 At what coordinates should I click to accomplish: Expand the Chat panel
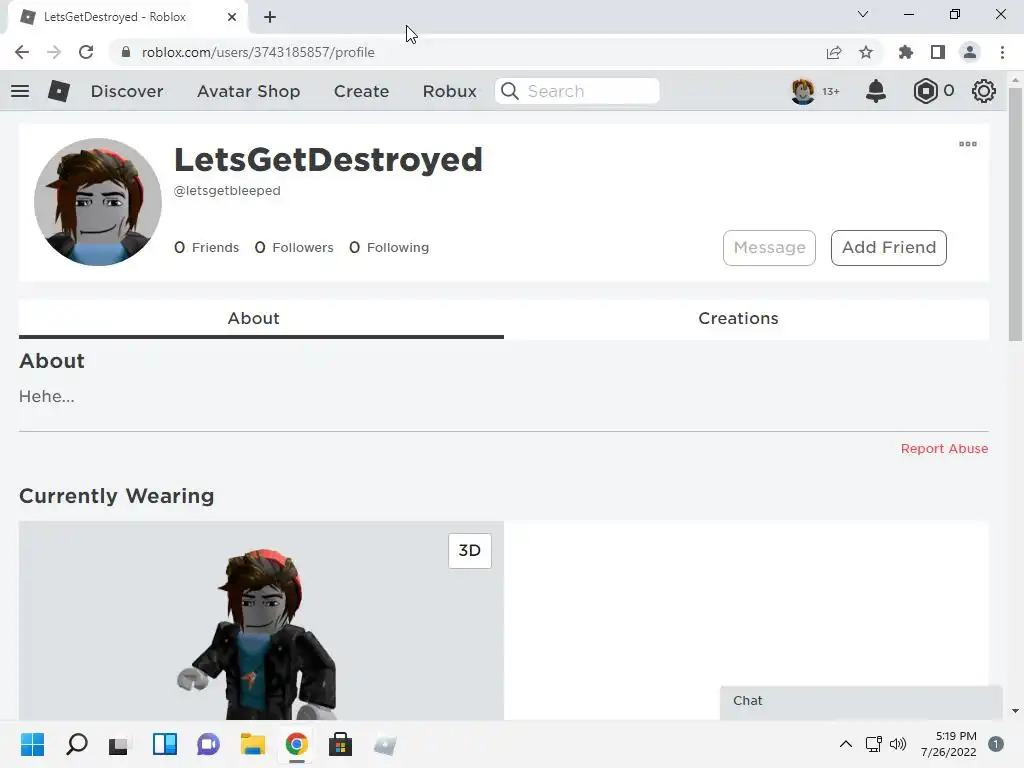[861, 702]
